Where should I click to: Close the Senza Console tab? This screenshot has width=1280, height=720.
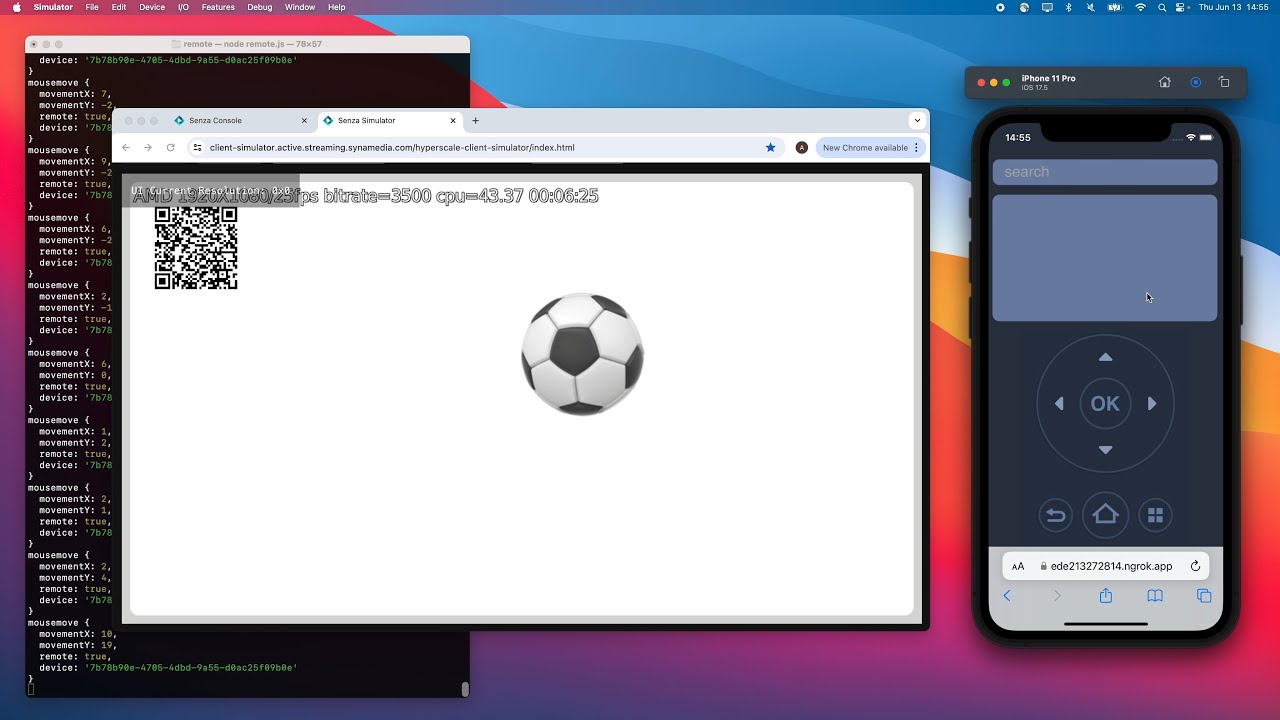[304, 120]
